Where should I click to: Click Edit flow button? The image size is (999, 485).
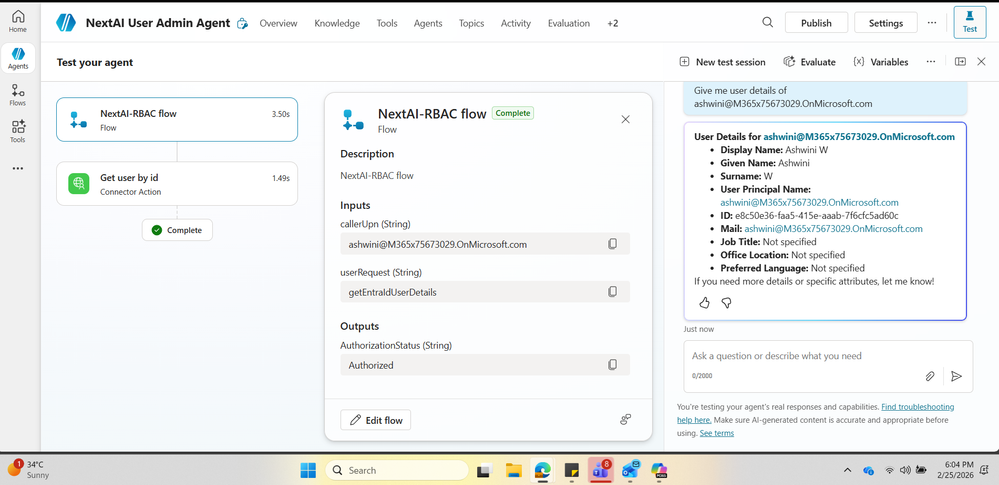[376, 420]
